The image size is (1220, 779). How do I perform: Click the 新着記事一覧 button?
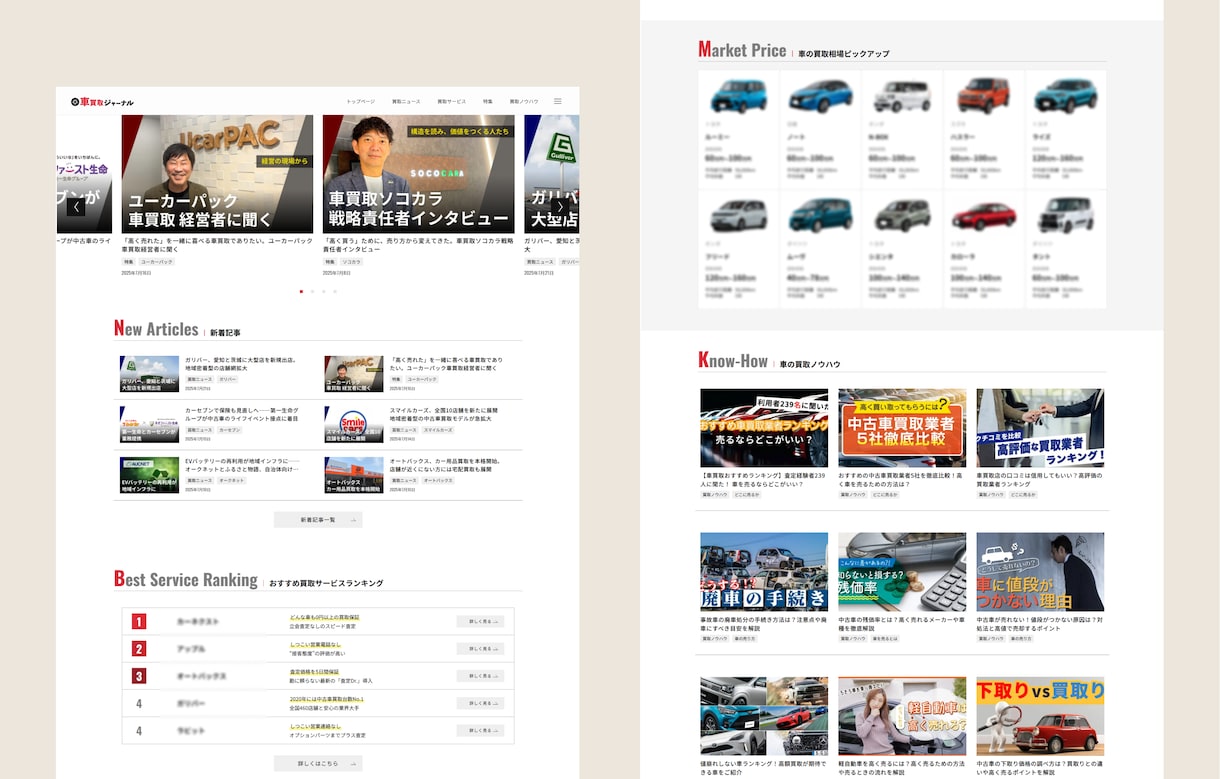click(x=318, y=520)
